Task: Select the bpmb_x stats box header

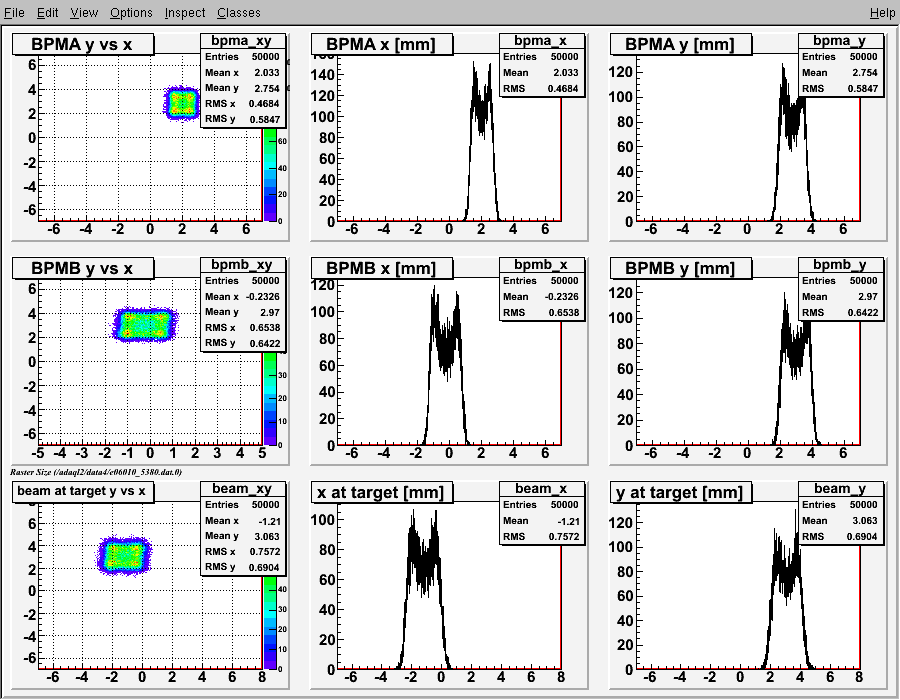Action: click(x=541, y=265)
